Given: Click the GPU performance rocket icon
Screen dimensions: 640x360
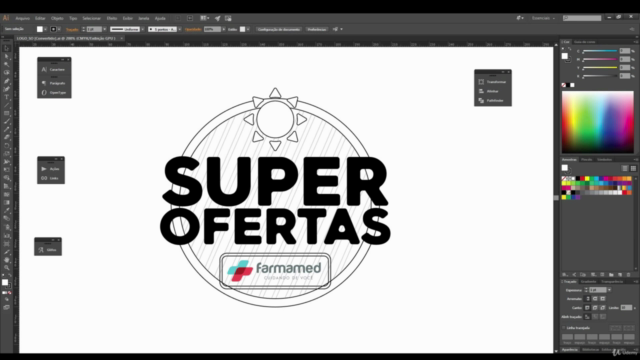Looking at the screenshot, I should point(218,18).
